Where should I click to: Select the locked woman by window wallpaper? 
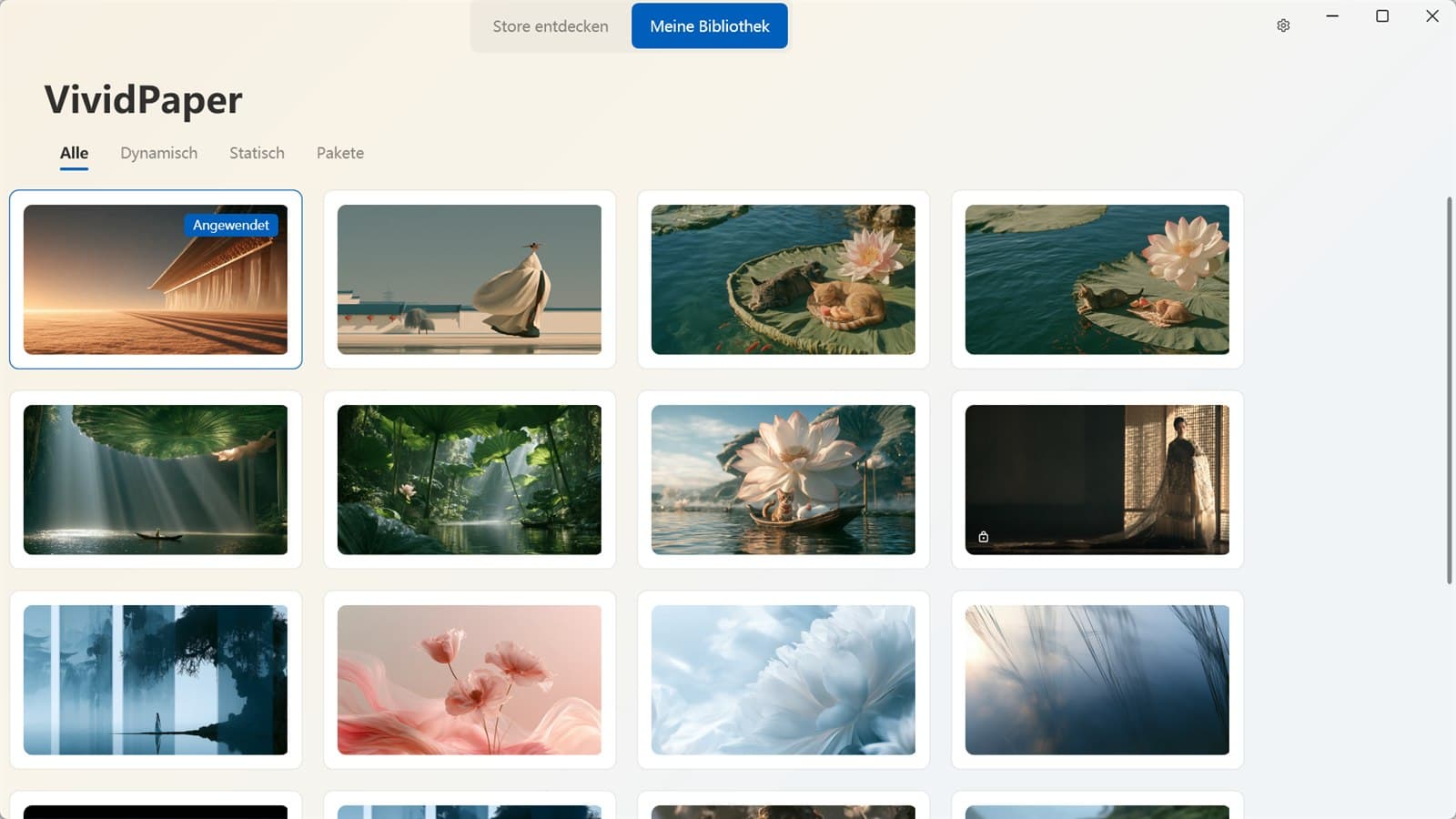[x=1097, y=480]
